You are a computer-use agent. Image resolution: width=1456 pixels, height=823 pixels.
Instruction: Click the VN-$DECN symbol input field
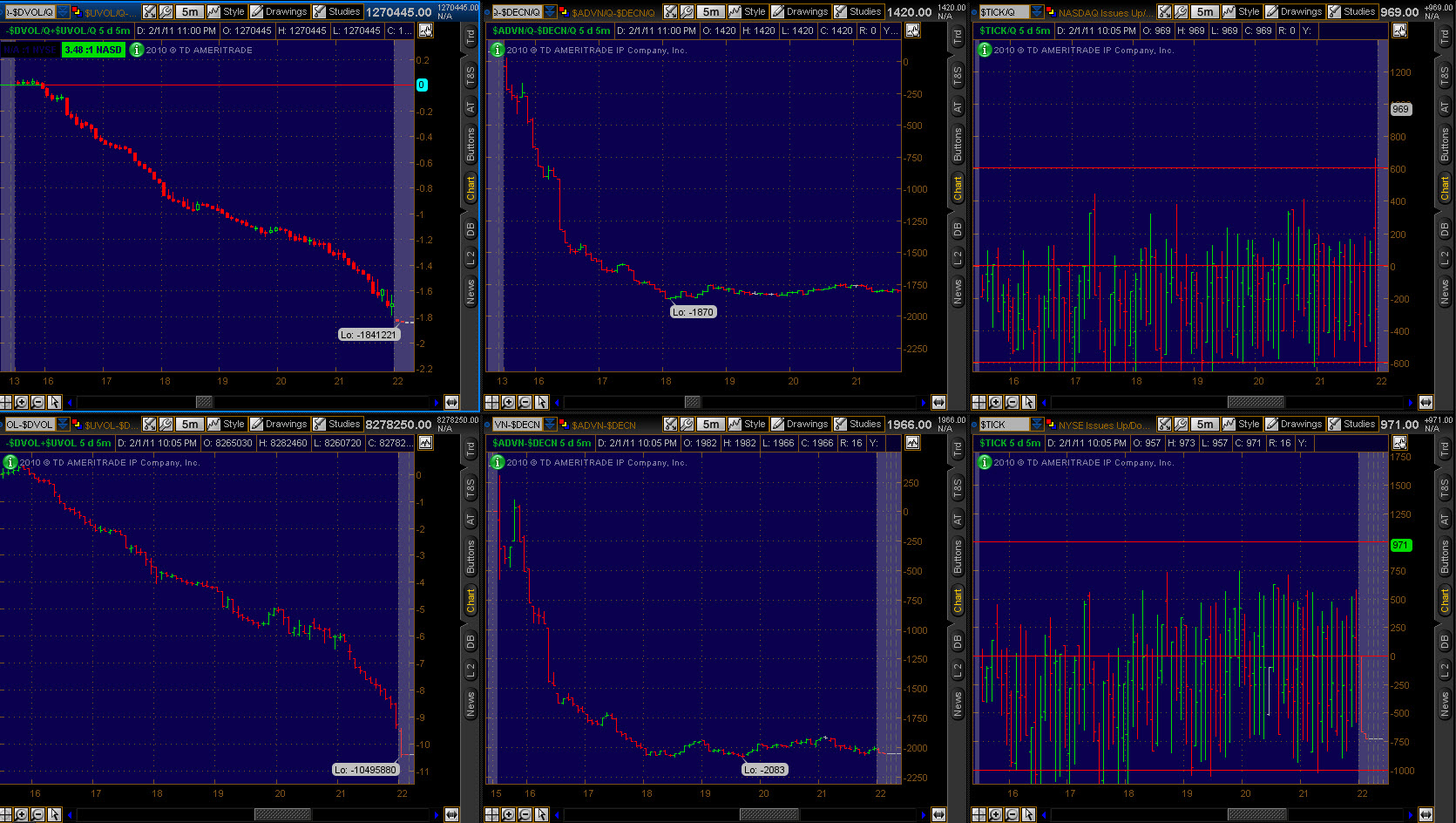click(x=517, y=424)
